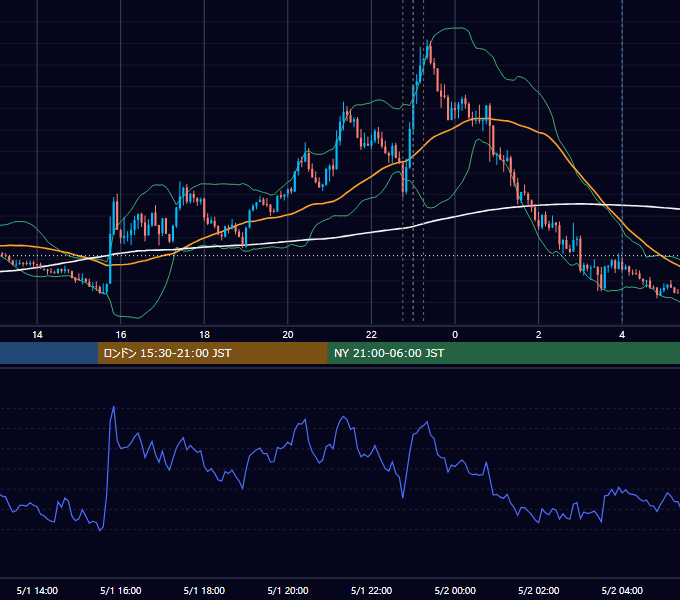Click the 18 time axis label
This screenshot has height=600, width=680.
[204, 335]
